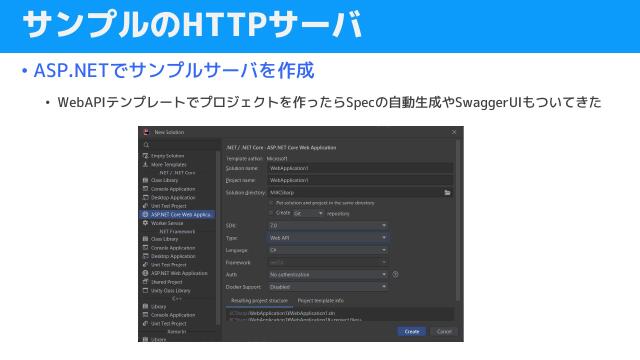Open the Docker Support dropdown showing Disabled
The width and height of the screenshot is (640, 360).
pos(328,287)
